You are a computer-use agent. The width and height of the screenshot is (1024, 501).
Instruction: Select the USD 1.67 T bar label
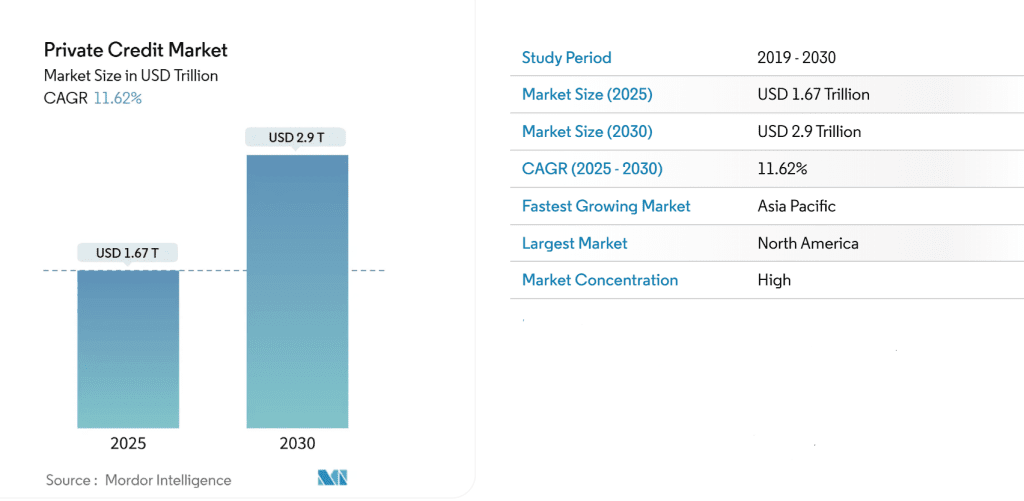click(128, 254)
